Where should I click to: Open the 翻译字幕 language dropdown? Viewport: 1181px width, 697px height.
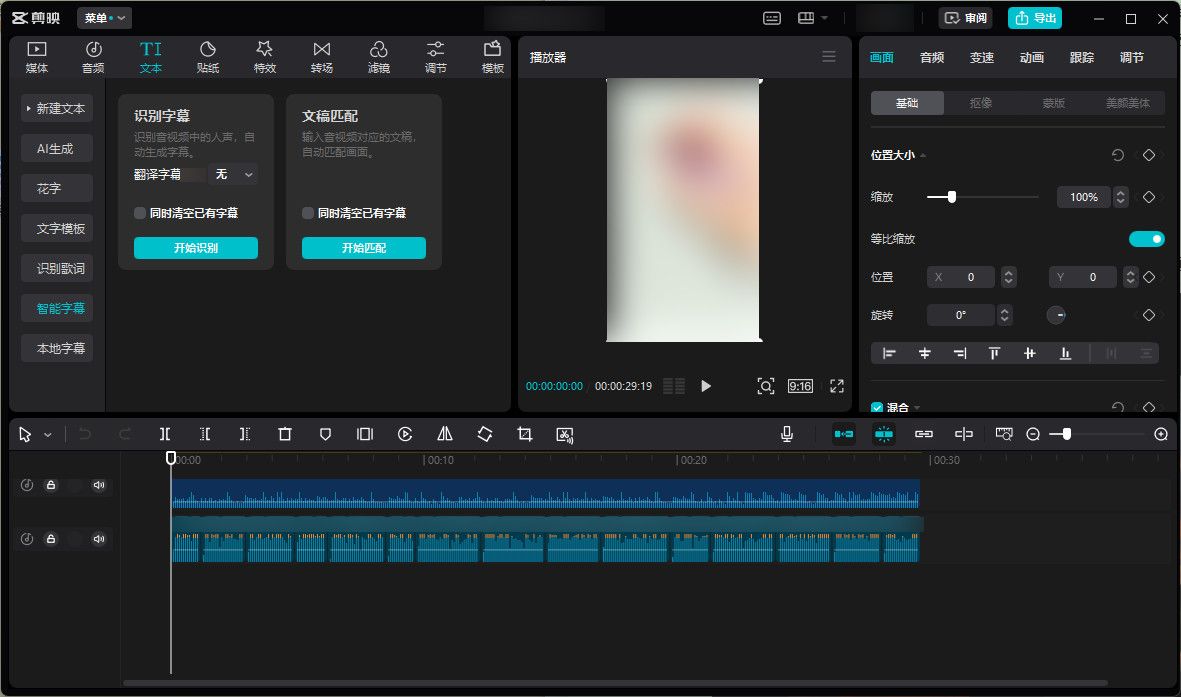pyautogui.click(x=233, y=174)
